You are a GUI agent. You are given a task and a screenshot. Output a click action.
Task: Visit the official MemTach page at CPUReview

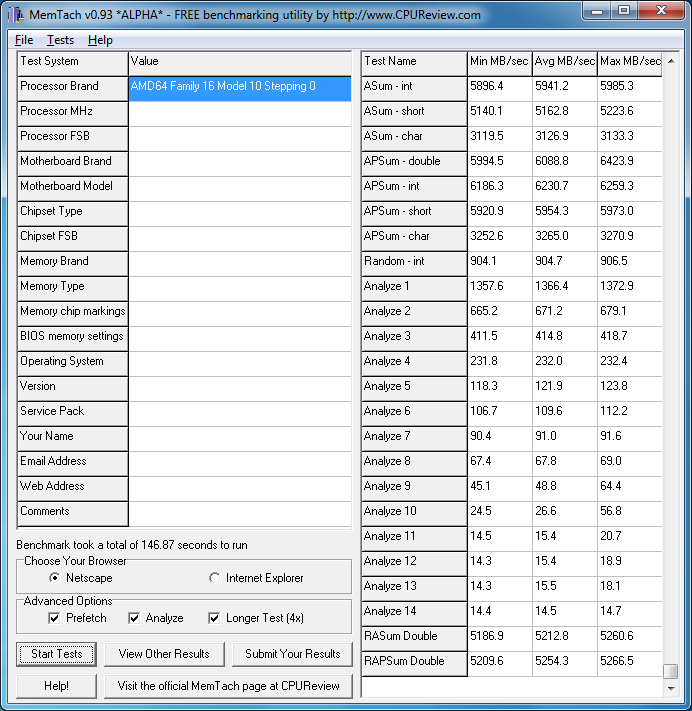pyautogui.click(x=229, y=686)
